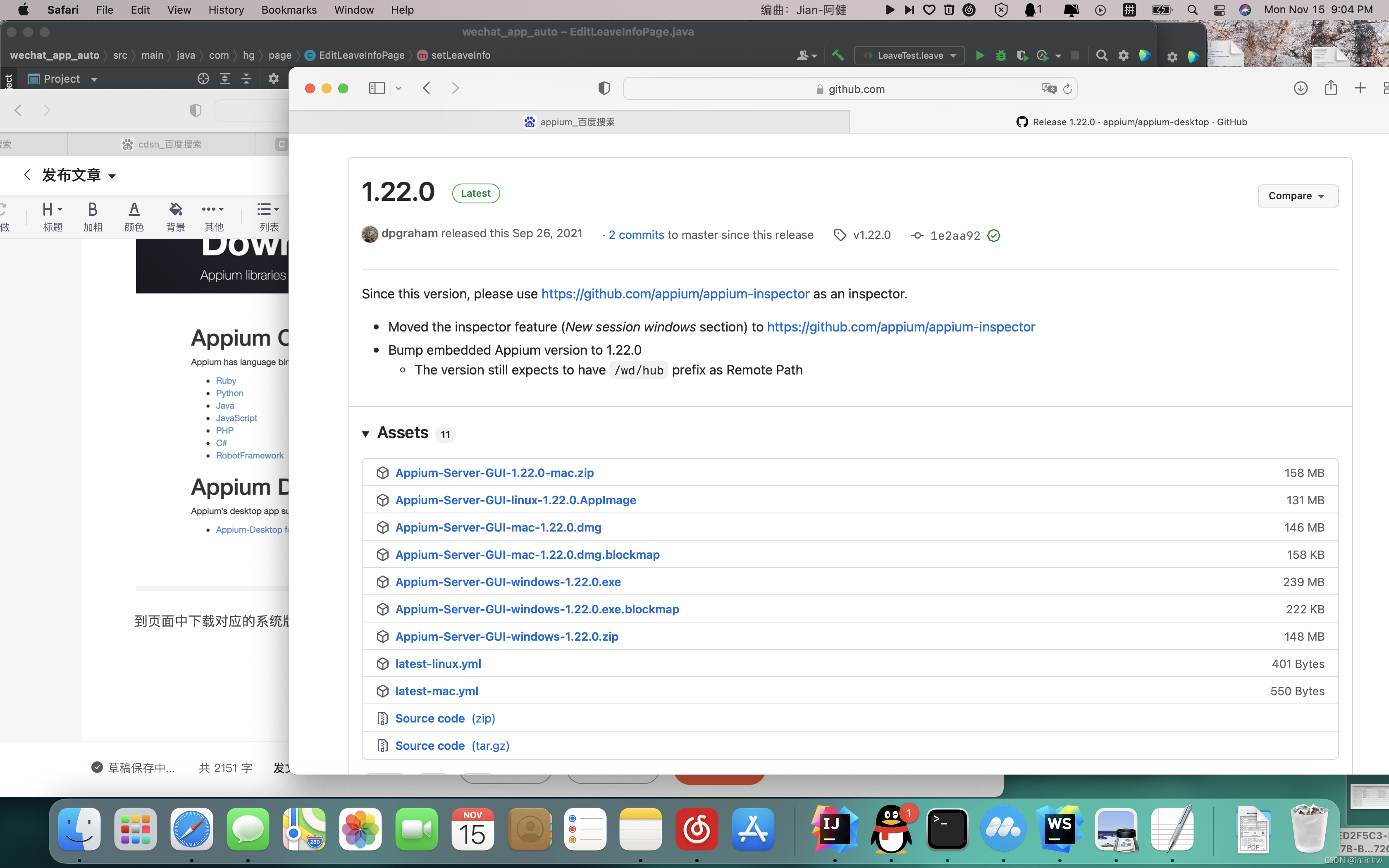1389x868 pixels.
Task: Open the LeaveTest.leave run configuration dropdown
Action: [x=910, y=56]
